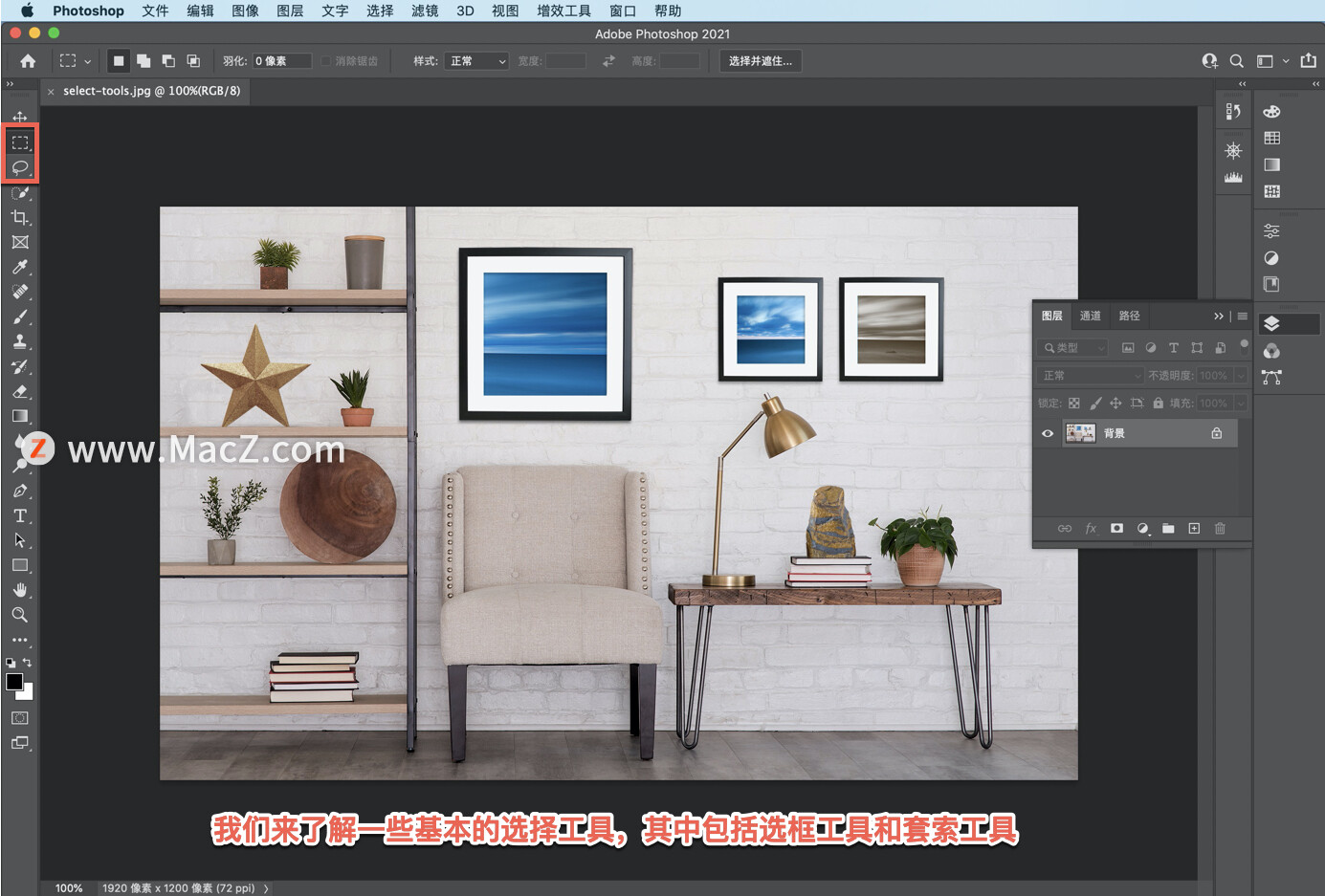Open the 选择 menu
Image resolution: width=1325 pixels, height=896 pixels.
point(380,11)
